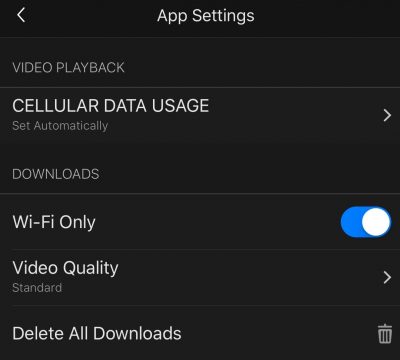Tap the word Quality in Video Quality
Image resolution: width=400 pixels, height=360 pixels.
(91, 269)
